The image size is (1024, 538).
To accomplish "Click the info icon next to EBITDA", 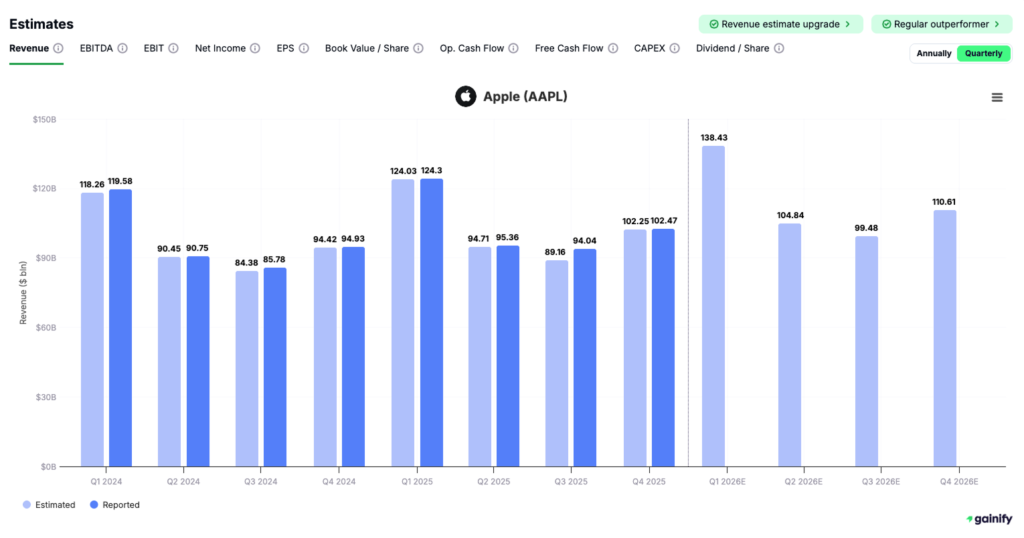I will 122,48.
